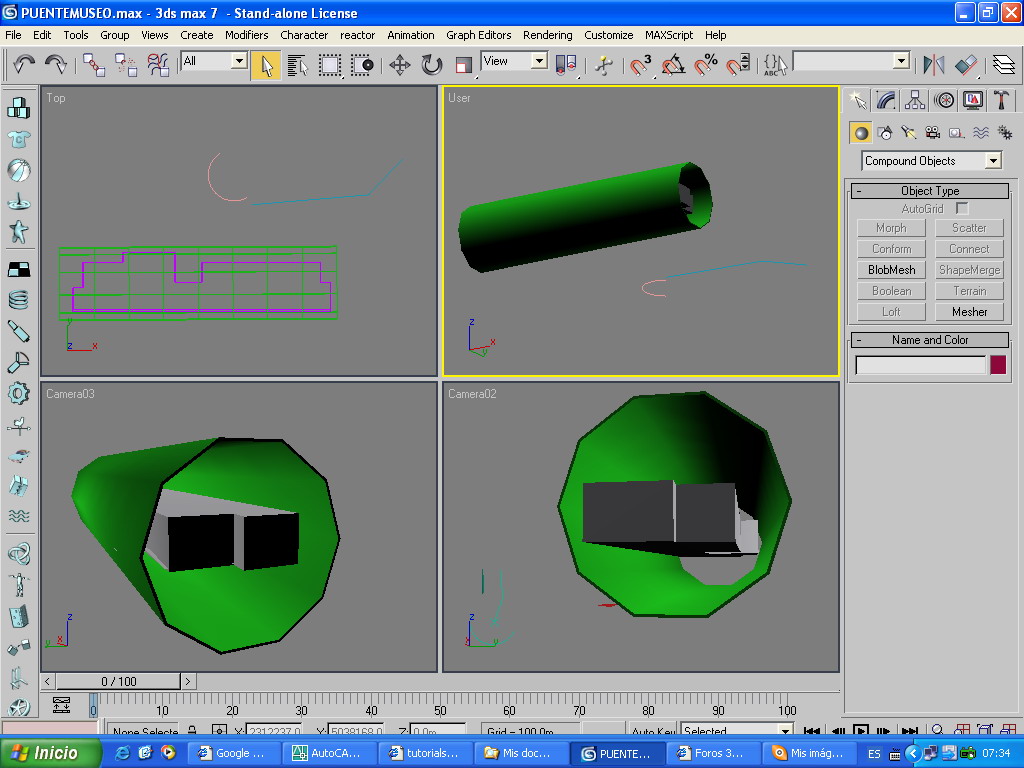Click the BlobMesh button
The height and width of the screenshot is (768, 1024).
pos(891,270)
